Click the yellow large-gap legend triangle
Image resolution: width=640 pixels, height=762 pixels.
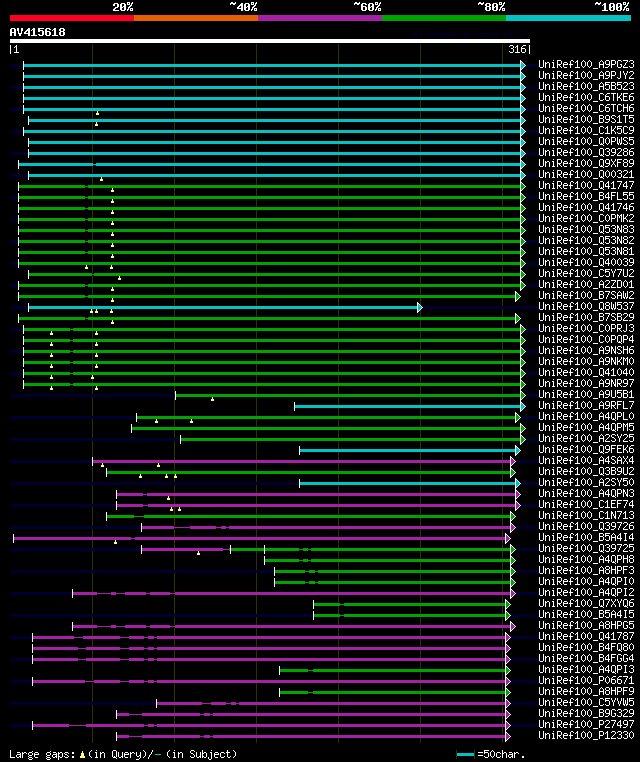point(82,754)
